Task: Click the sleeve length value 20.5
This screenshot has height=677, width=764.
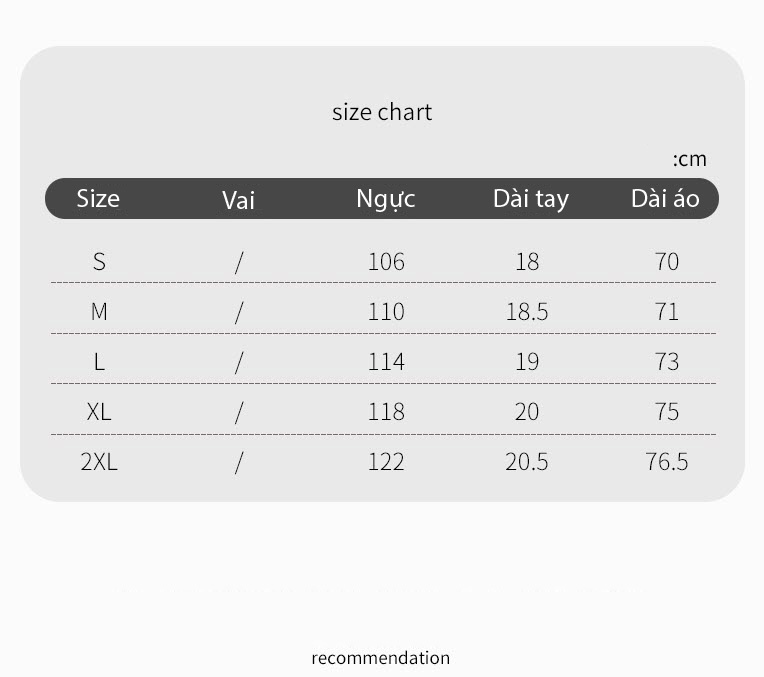Action: (527, 462)
